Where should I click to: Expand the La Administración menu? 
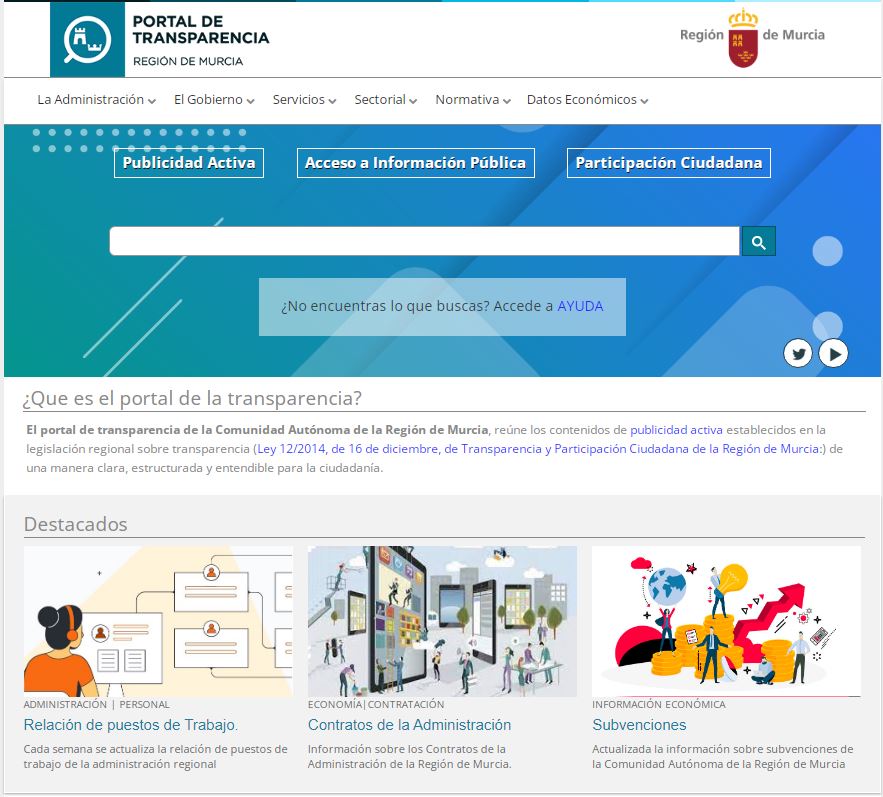pyautogui.click(x=96, y=100)
